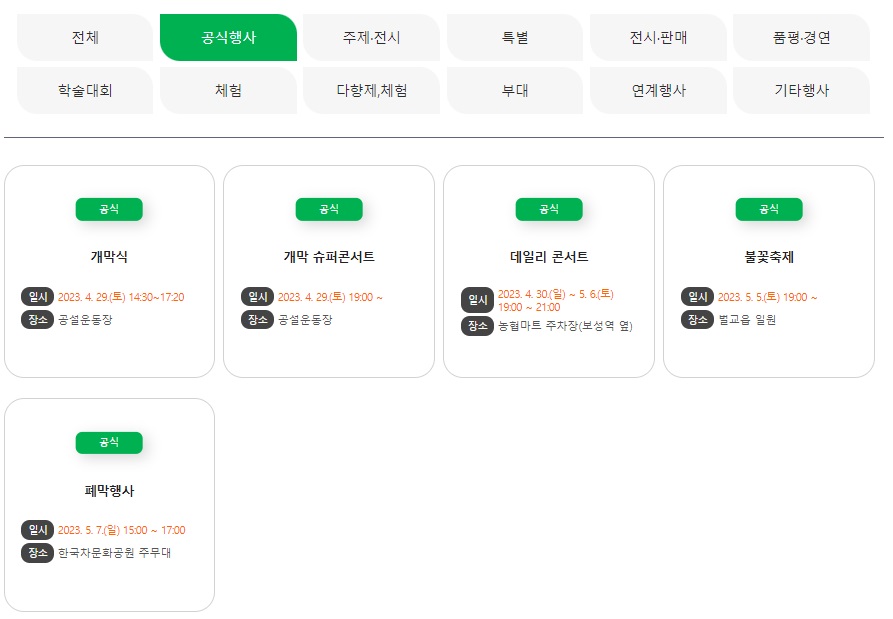Open the 개막식 event card
Screen dimensions: 893x619
[x=109, y=272]
